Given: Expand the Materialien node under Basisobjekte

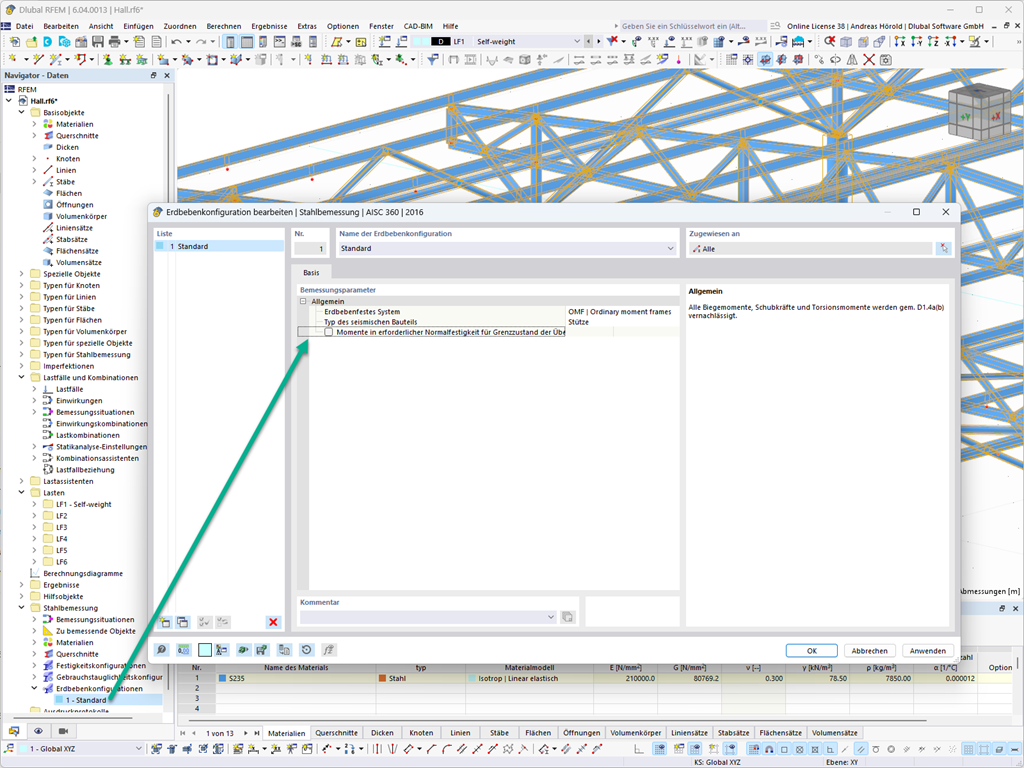Looking at the screenshot, I should [x=35, y=124].
